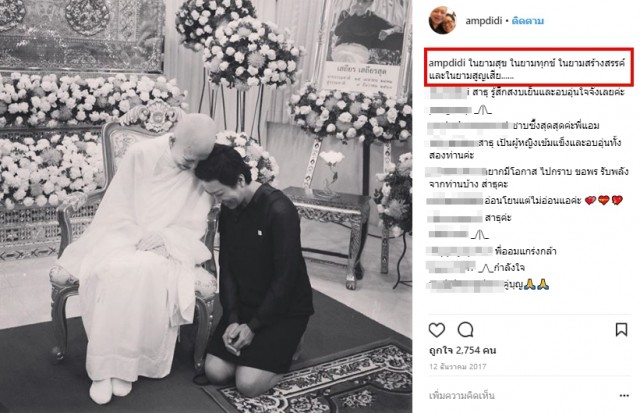Open ampdidi profile picture avatar
This screenshot has width=640, height=413.
click(x=442, y=20)
